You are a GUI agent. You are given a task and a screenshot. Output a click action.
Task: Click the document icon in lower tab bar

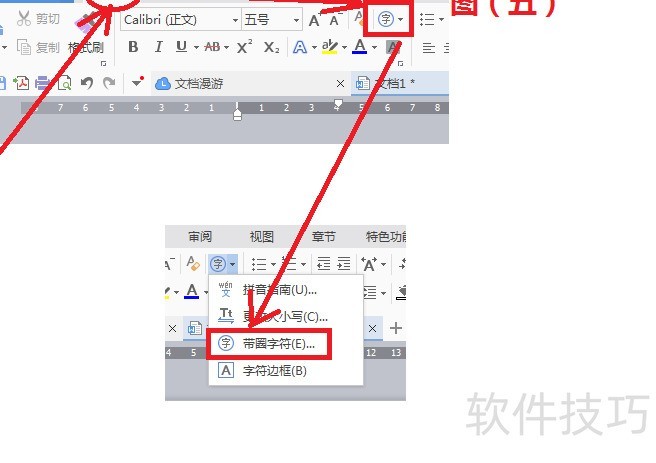[x=195, y=328]
